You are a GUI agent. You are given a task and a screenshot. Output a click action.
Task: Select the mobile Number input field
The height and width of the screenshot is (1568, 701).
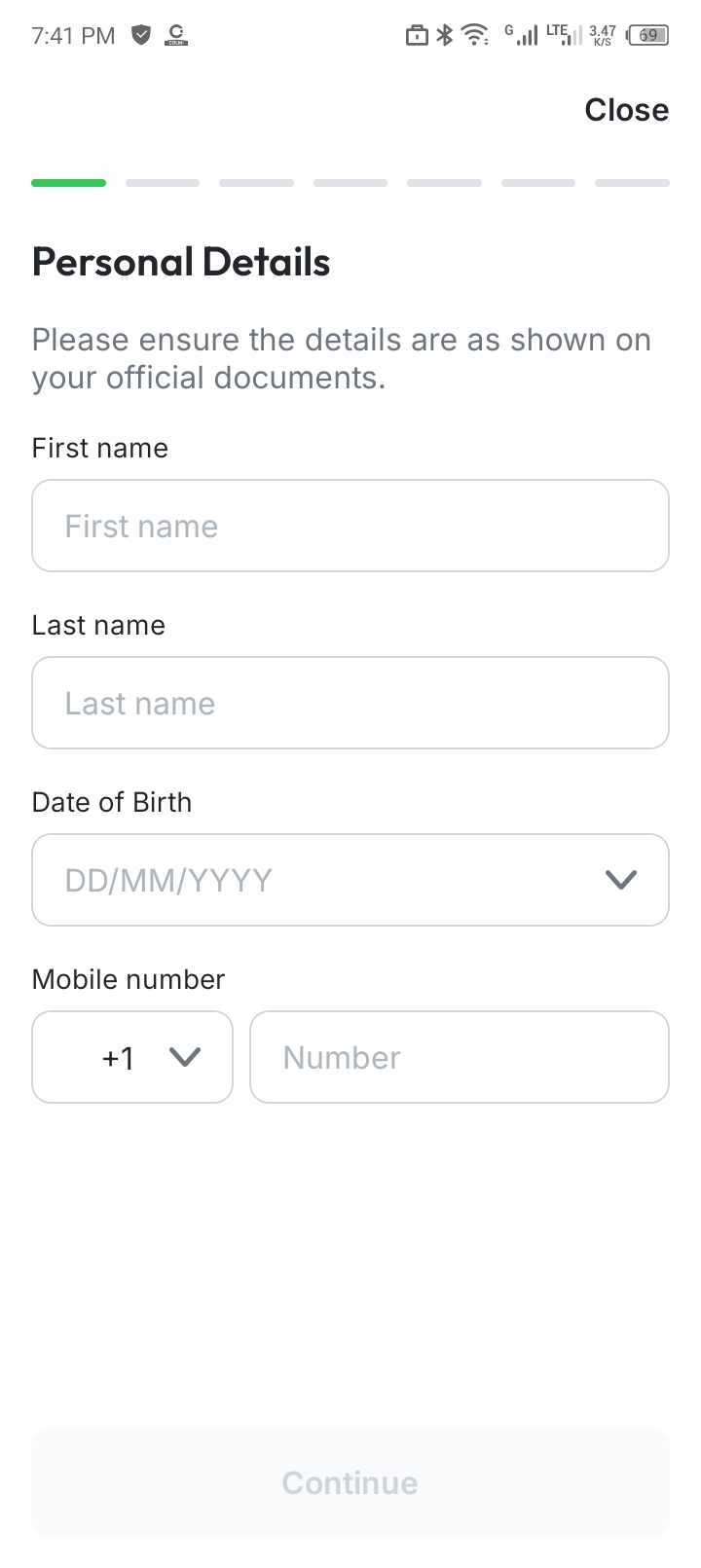pyautogui.click(x=460, y=1057)
